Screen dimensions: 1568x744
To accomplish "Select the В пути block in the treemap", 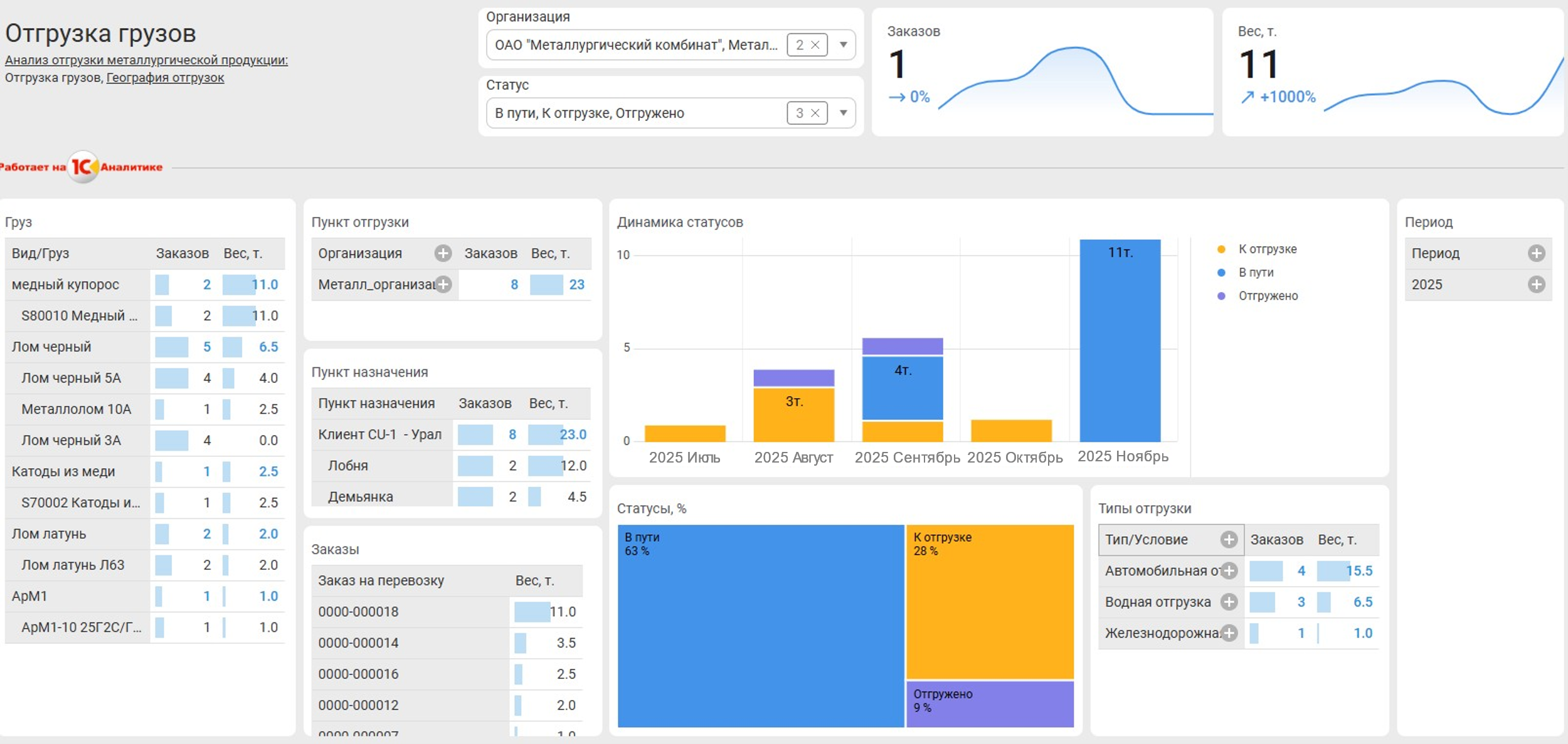I will 760,627.
